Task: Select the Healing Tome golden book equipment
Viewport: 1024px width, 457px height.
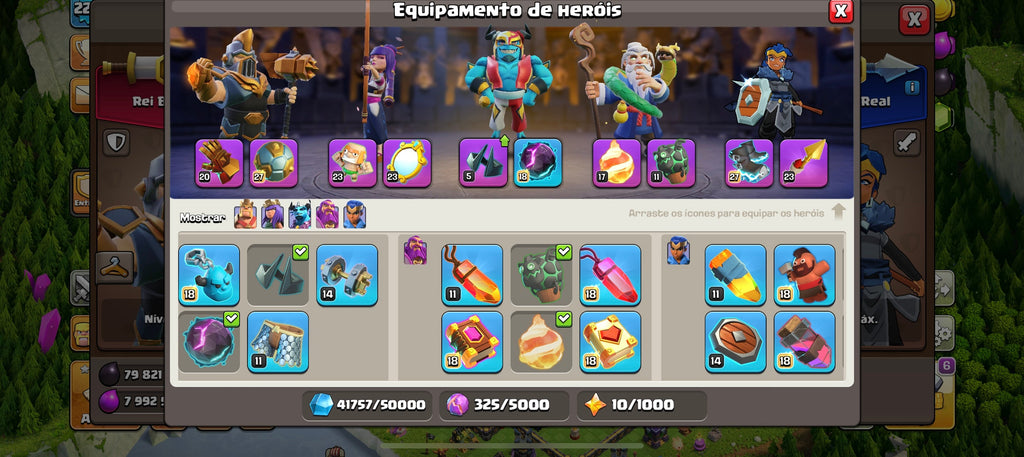Action: pyautogui.click(x=610, y=342)
